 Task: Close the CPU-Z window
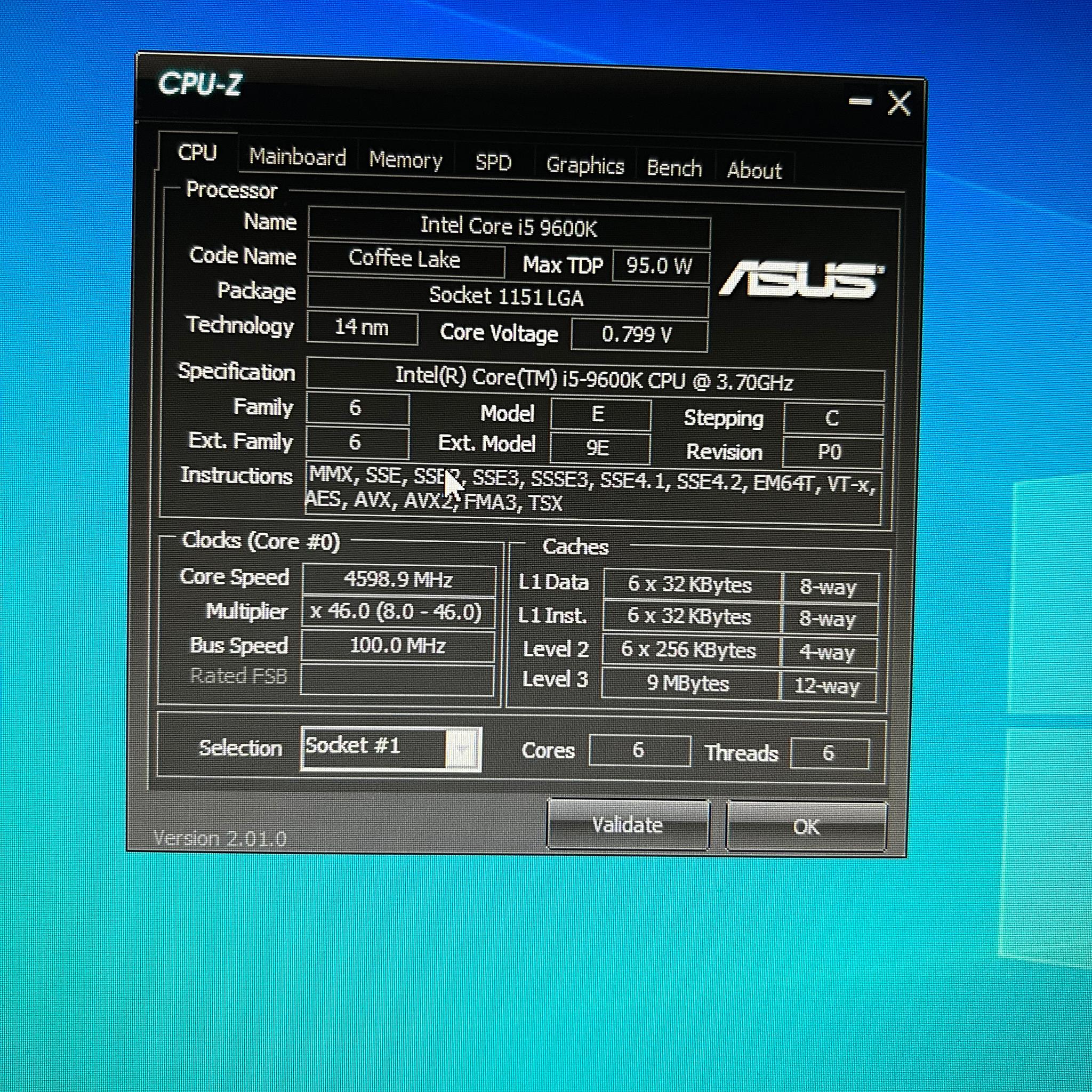tap(898, 103)
